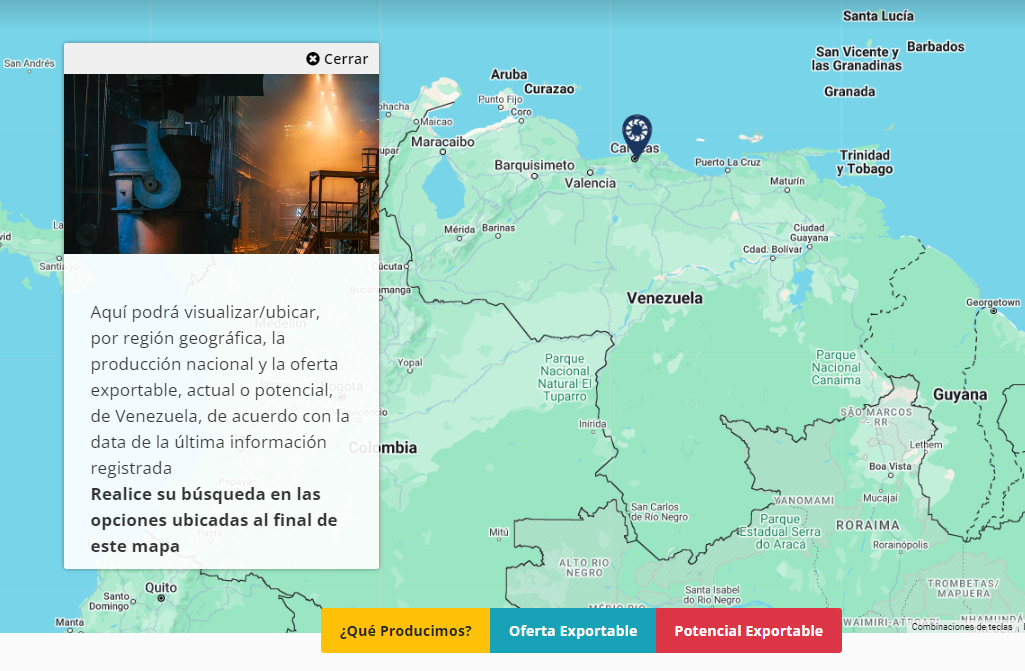Screen dimensions: 1025x671
Task: Click the Maracaibo city label
Action: (x=443, y=142)
